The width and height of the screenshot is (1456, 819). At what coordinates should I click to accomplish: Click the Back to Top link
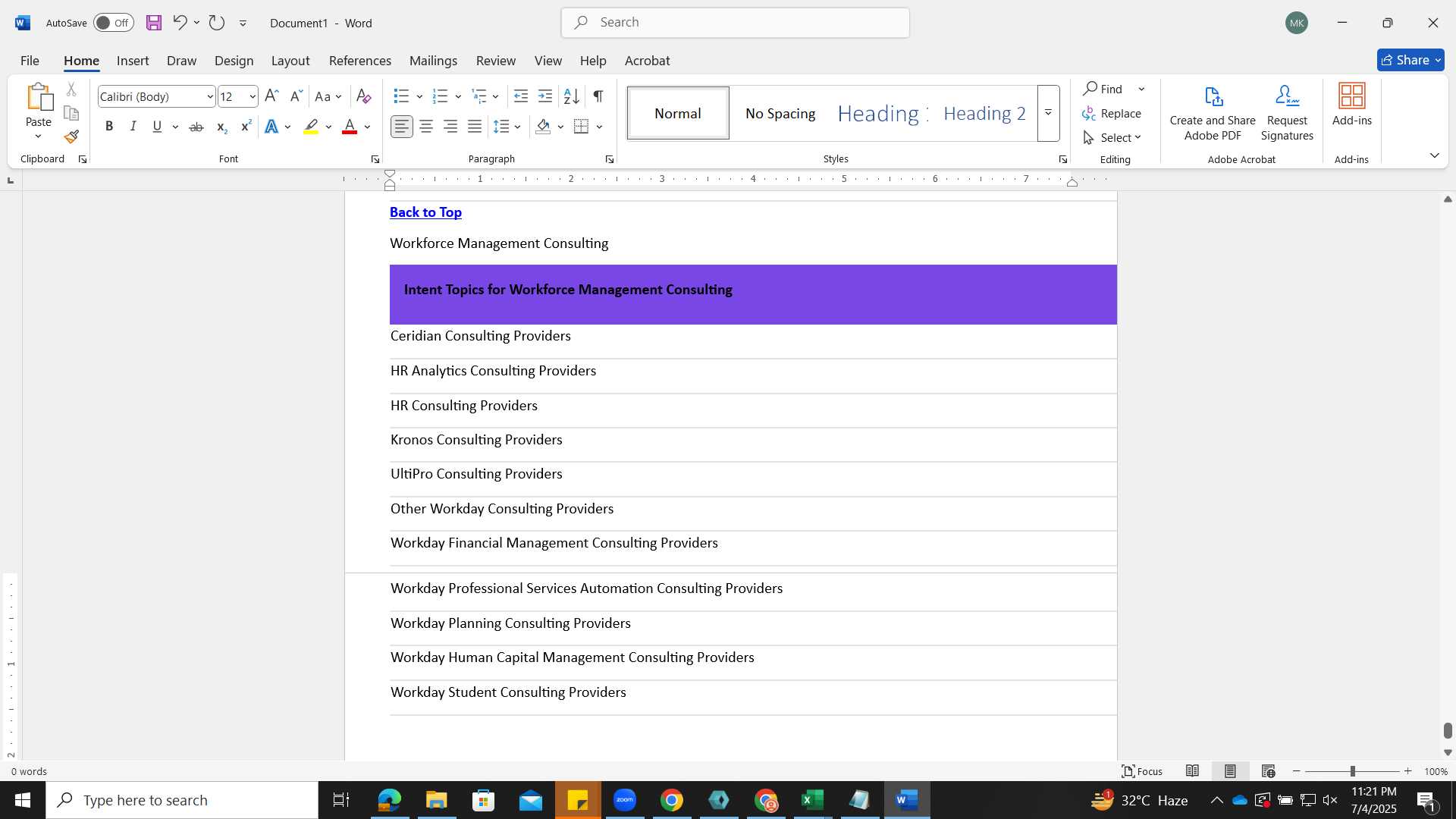click(425, 212)
